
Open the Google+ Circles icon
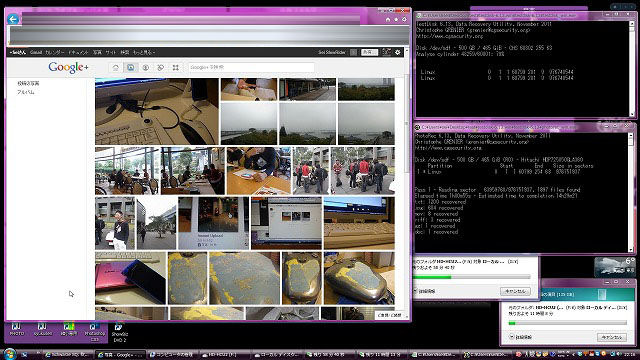click(x=161, y=68)
